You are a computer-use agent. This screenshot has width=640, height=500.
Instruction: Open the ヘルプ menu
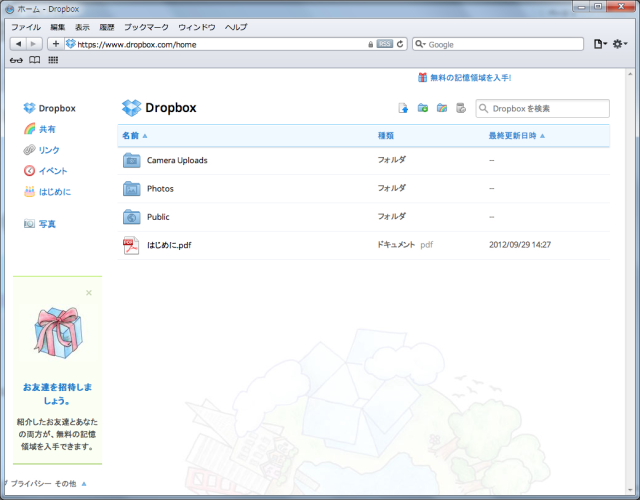[236, 27]
